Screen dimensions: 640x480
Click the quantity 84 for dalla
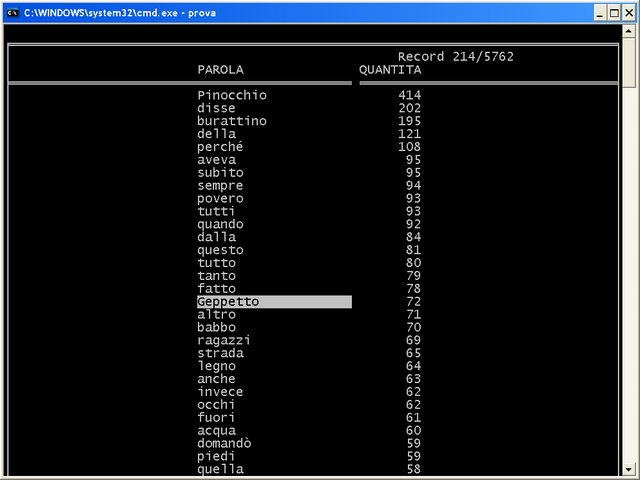[413, 237]
